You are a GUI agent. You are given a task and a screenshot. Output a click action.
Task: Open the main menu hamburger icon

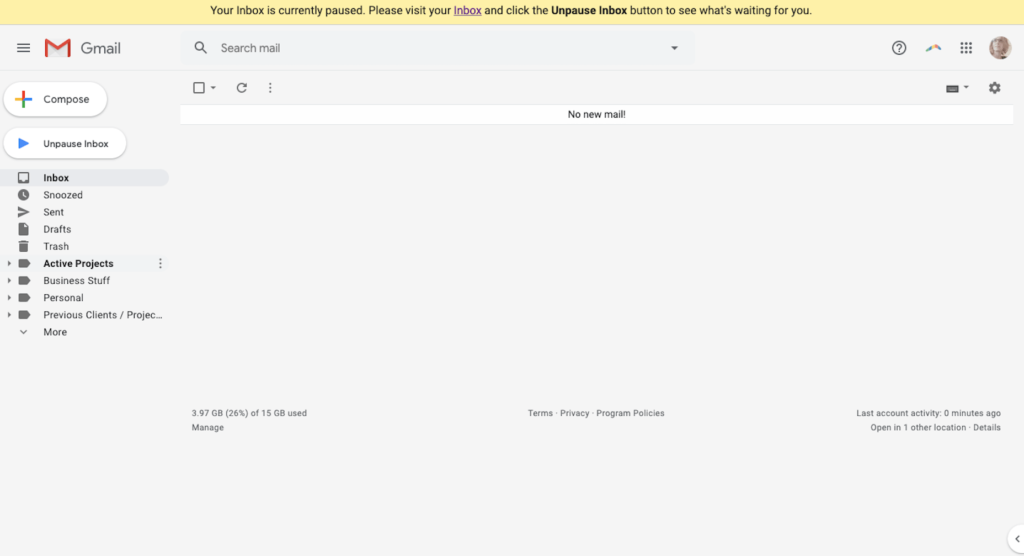(24, 48)
